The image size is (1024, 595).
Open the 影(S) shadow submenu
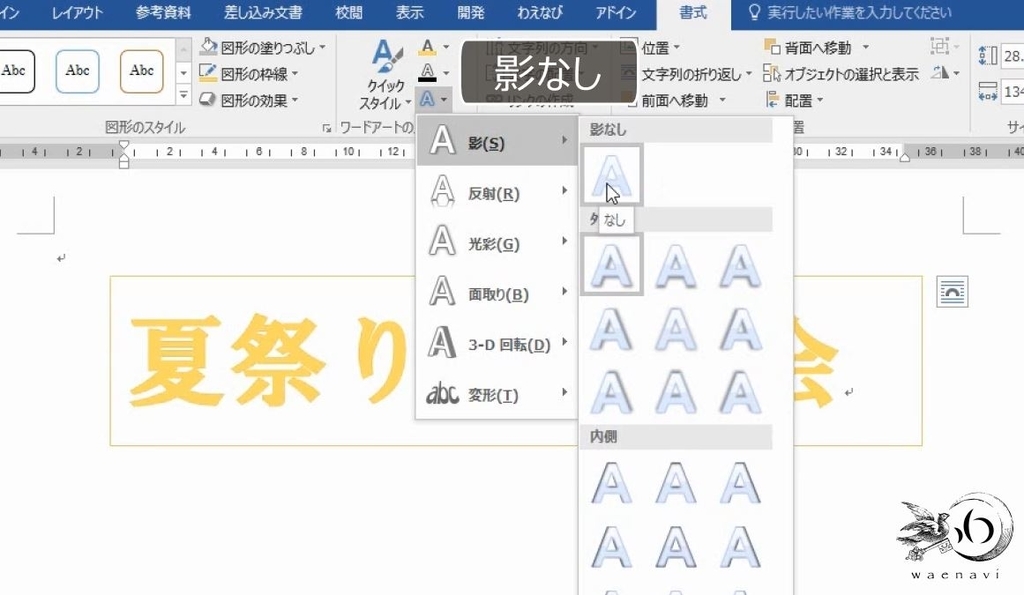click(497, 140)
